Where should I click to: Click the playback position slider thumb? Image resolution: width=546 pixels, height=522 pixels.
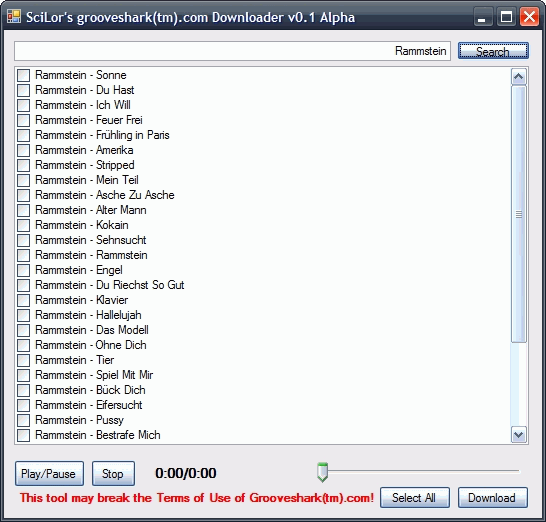pos(322,472)
